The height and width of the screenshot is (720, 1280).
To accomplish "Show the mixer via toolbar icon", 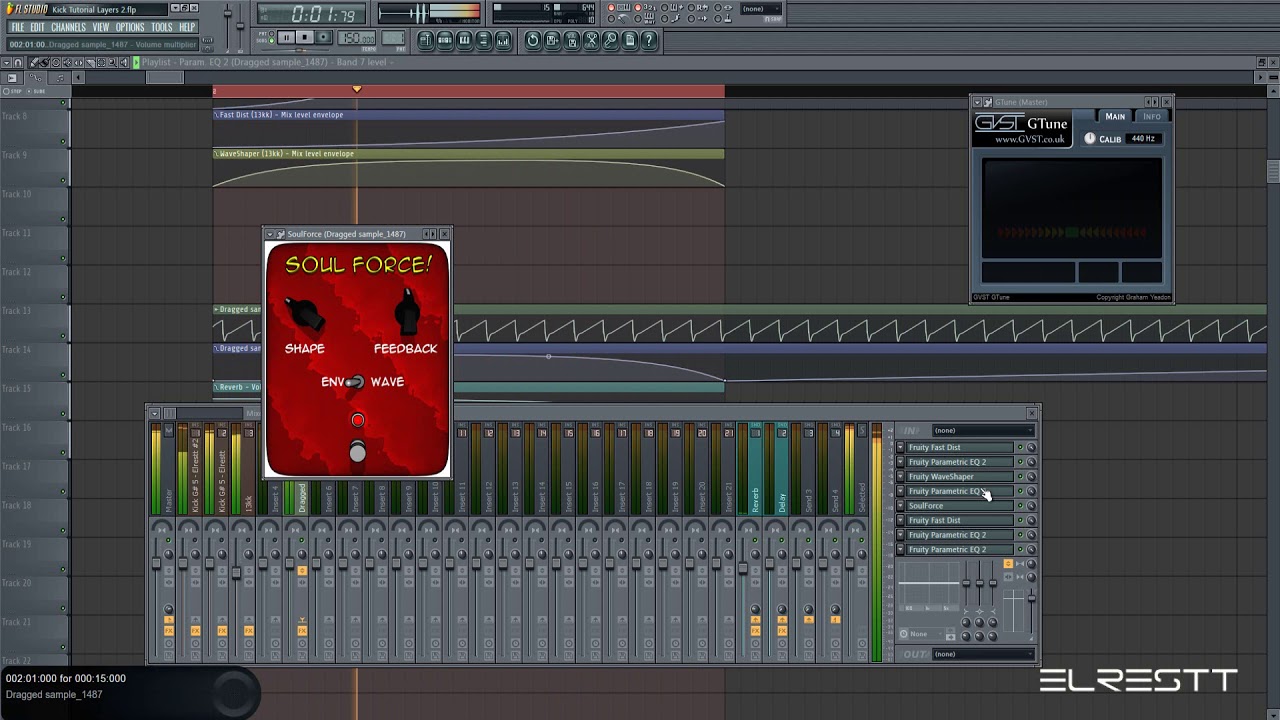I will 503,40.
